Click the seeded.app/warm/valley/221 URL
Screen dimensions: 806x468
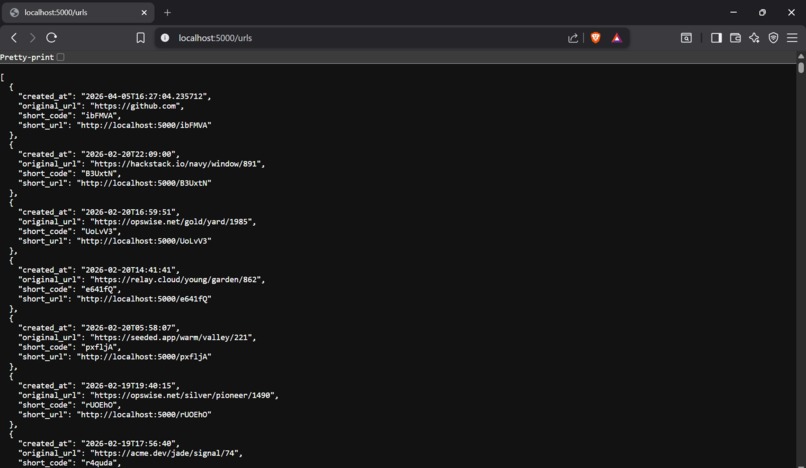pyautogui.click(x=171, y=337)
